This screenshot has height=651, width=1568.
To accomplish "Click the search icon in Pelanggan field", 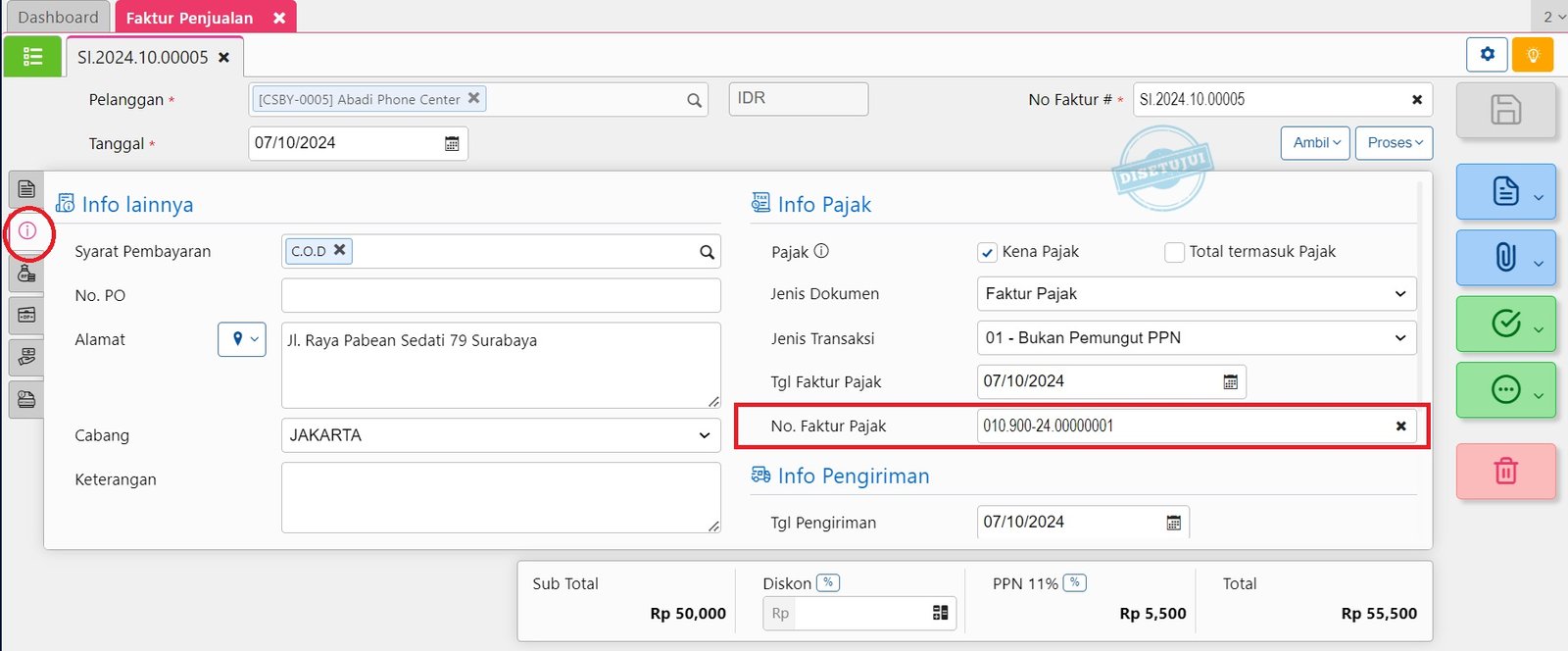I will (x=694, y=100).
